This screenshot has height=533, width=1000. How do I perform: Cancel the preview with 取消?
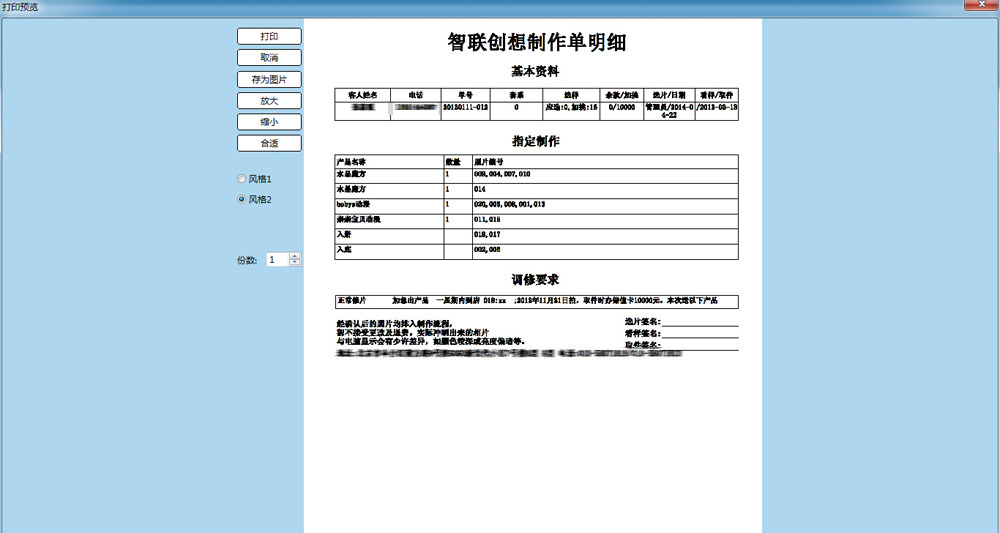pos(269,57)
